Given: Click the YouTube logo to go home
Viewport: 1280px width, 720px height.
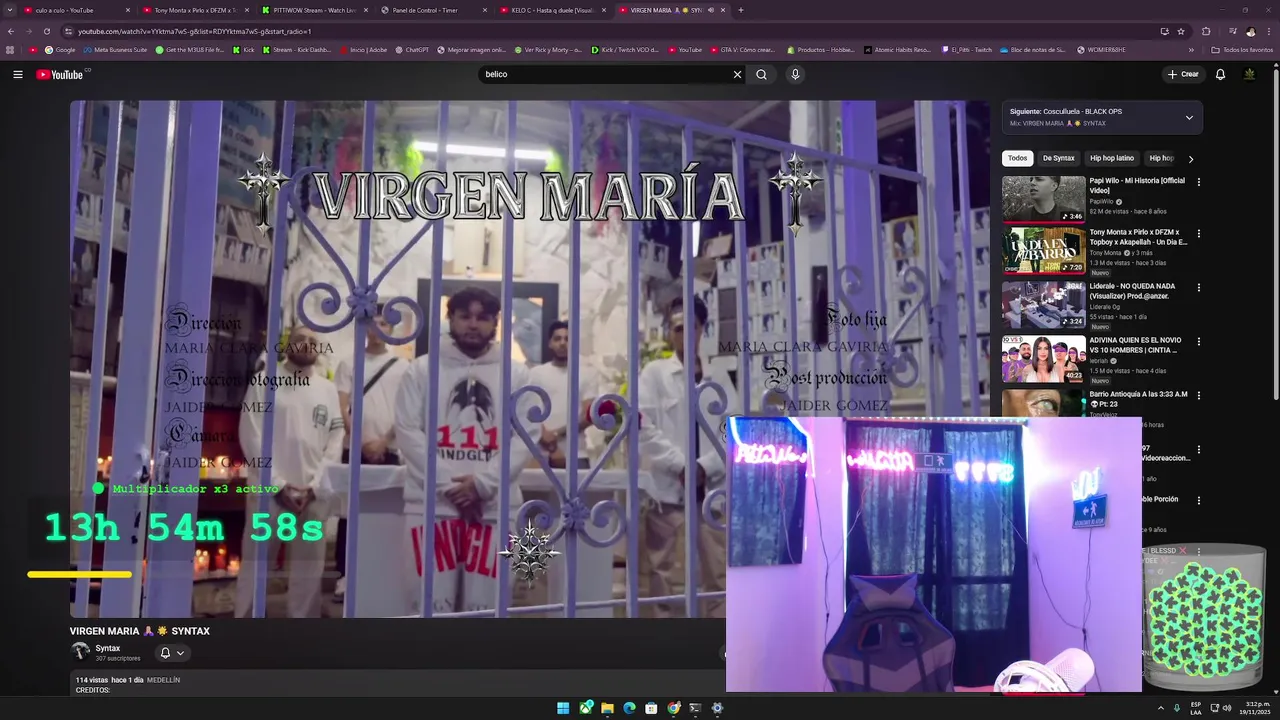Looking at the screenshot, I should (x=60, y=75).
